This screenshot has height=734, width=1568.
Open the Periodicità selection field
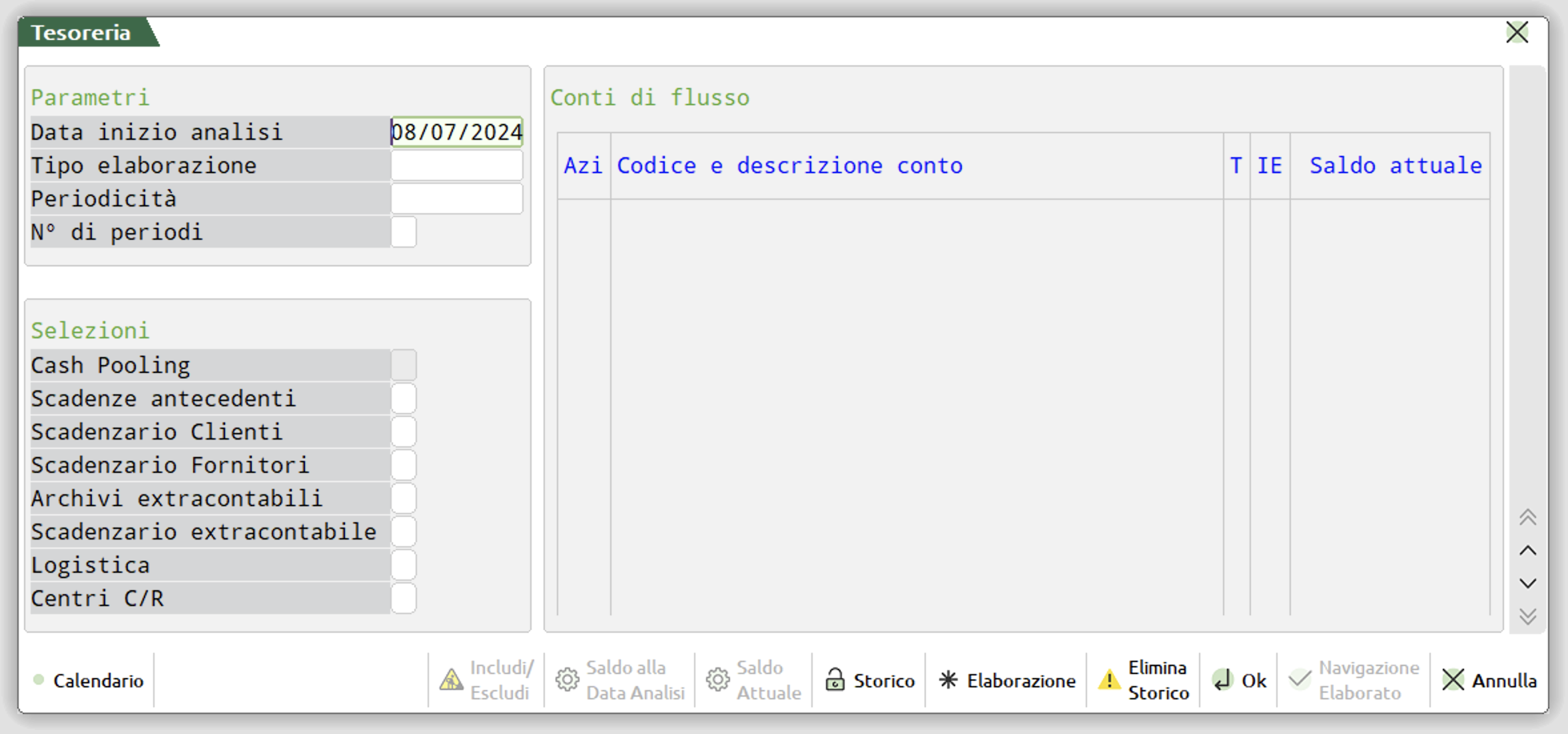[x=456, y=198]
